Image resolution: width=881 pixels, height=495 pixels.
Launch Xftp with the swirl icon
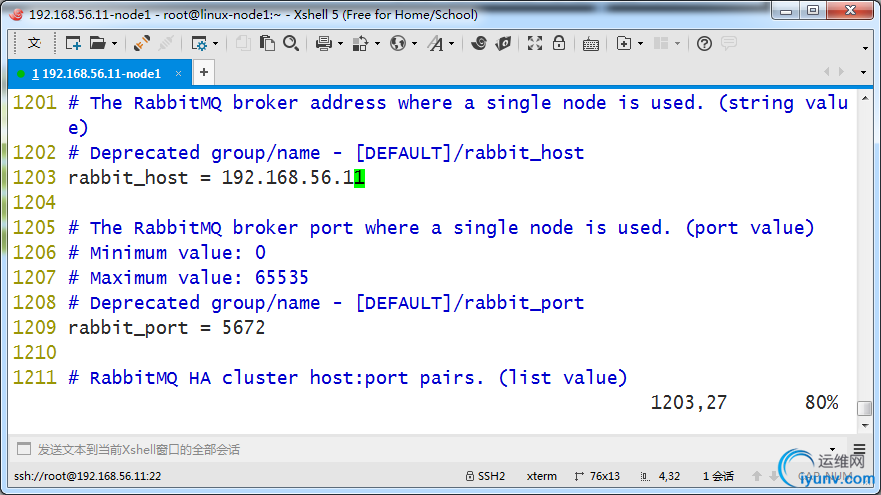[x=479, y=43]
